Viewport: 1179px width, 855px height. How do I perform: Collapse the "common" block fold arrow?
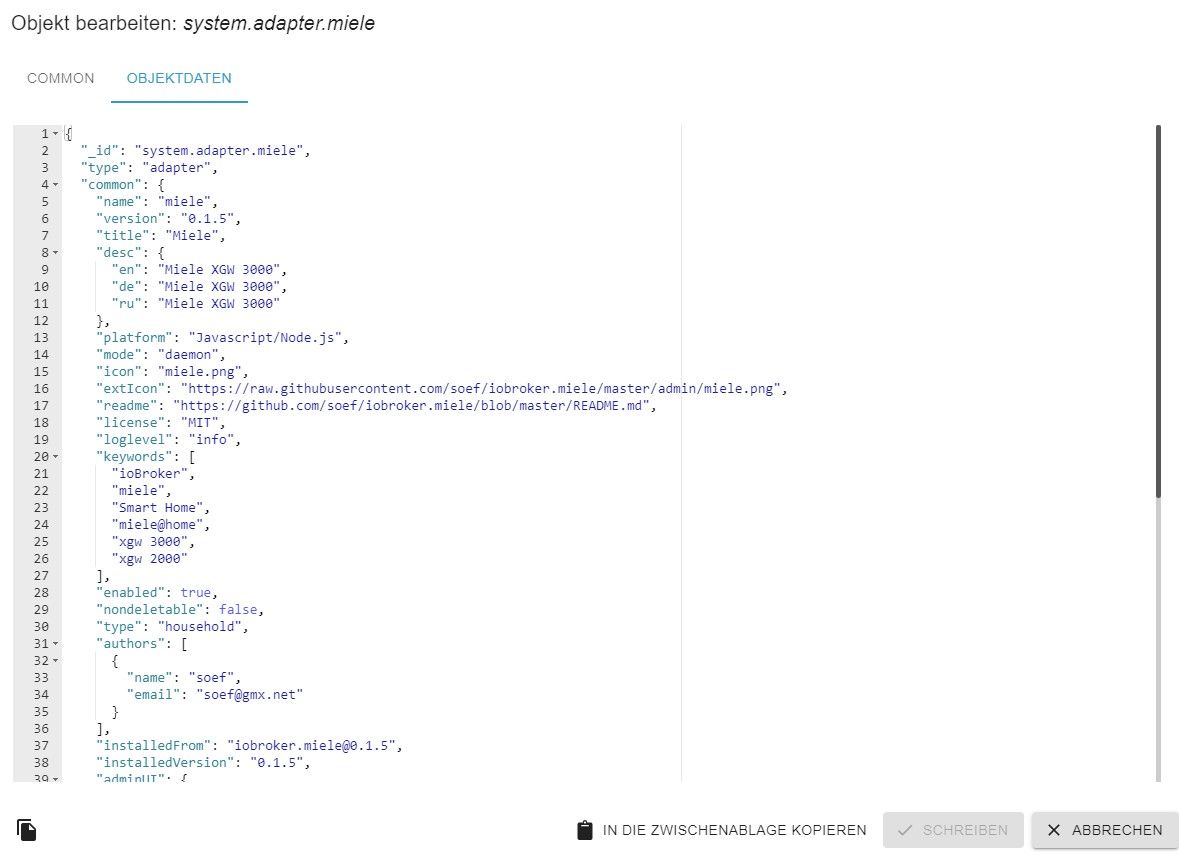[x=55, y=185]
